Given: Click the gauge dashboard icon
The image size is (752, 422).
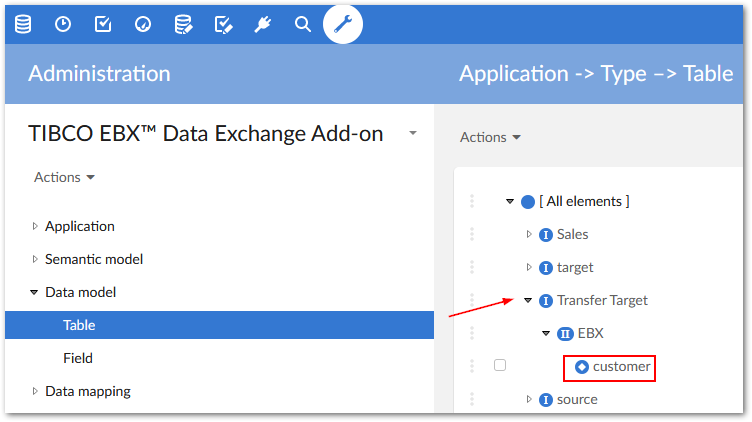Looking at the screenshot, I should (143, 24).
